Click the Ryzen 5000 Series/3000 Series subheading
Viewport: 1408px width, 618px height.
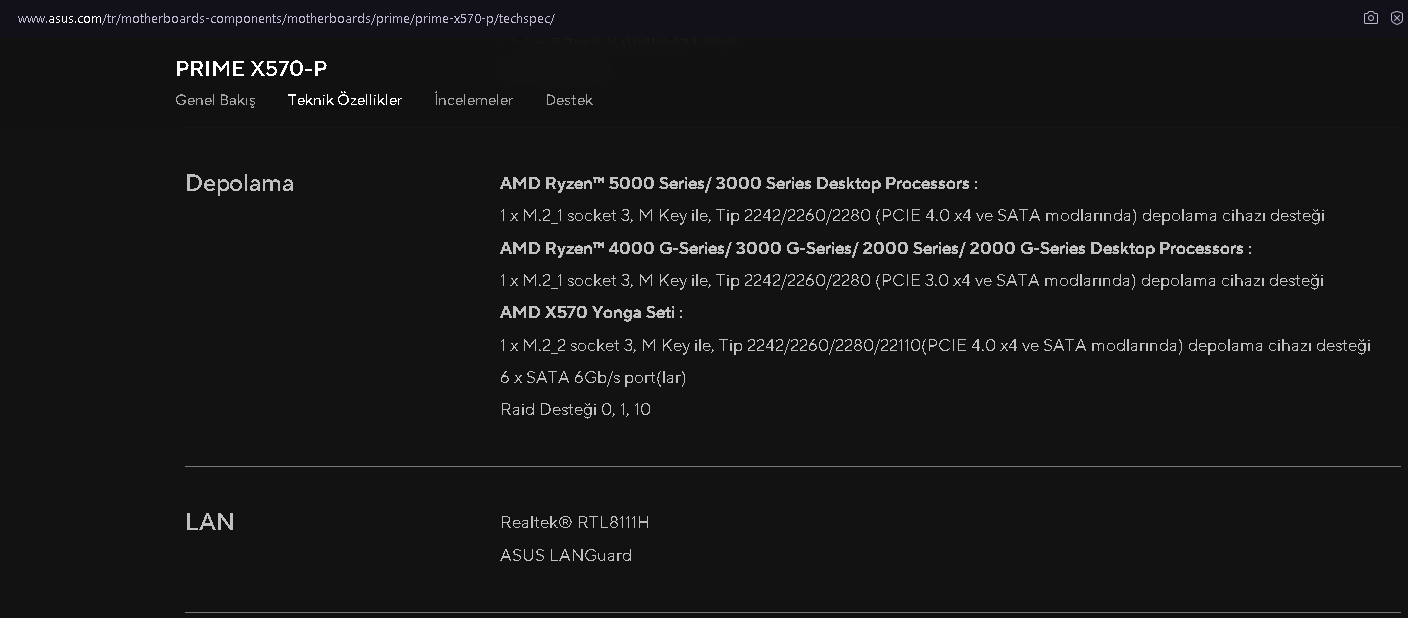point(738,183)
